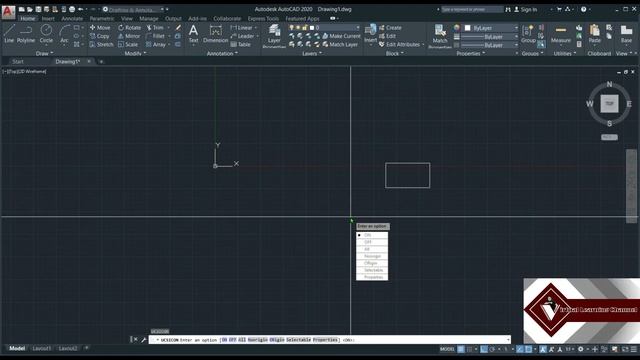Expand the Modify panel
The height and width of the screenshot is (360, 640).
point(135,53)
